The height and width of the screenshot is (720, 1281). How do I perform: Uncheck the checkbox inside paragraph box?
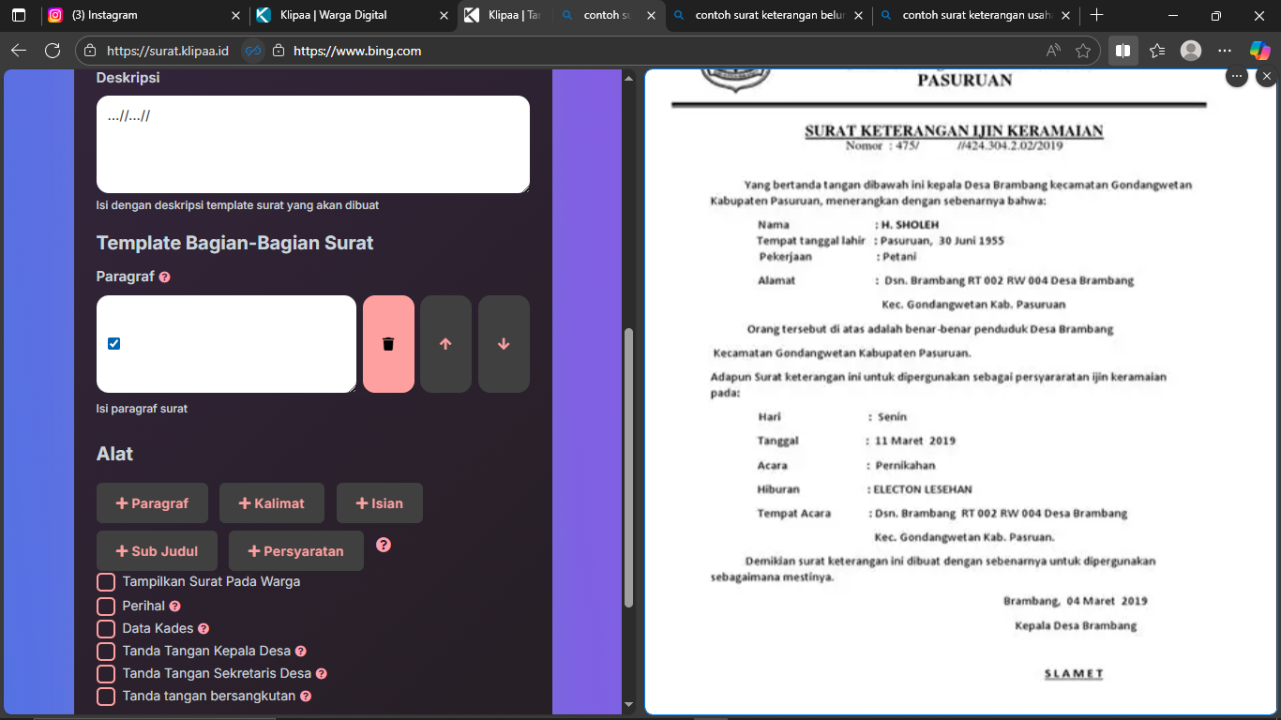pyautogui.click(x=114, y=344)
